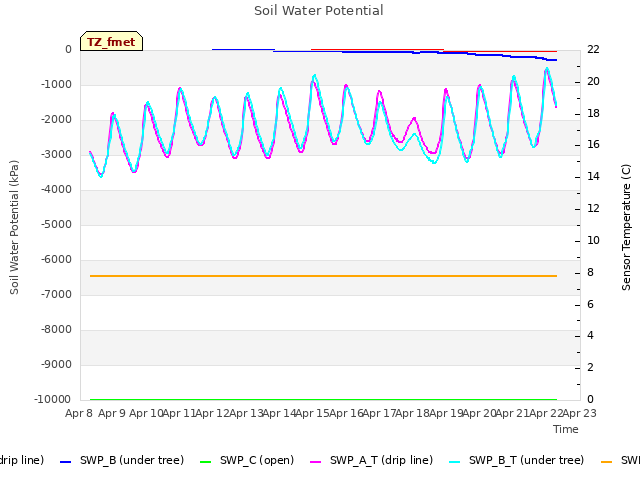
Task: Click the Apr 8 x-axis tick label
Action: tap(79, 413)
